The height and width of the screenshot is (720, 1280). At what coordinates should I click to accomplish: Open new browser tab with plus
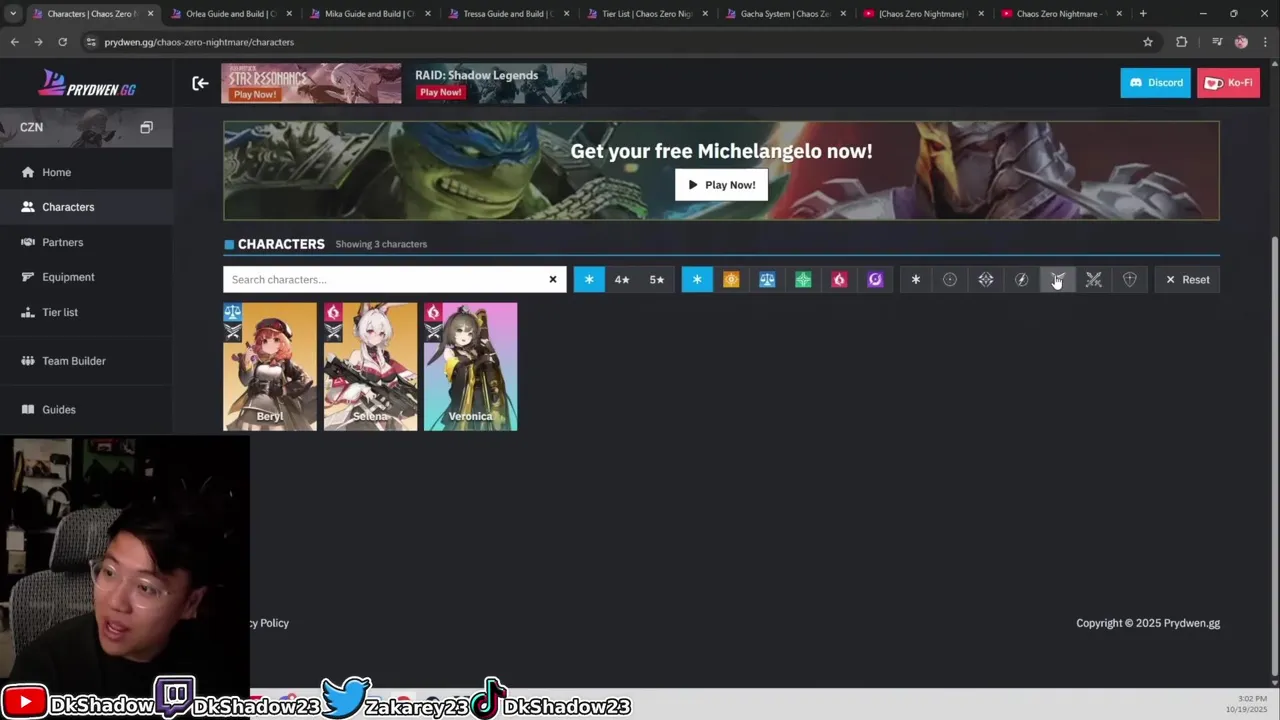[1143, 14]
